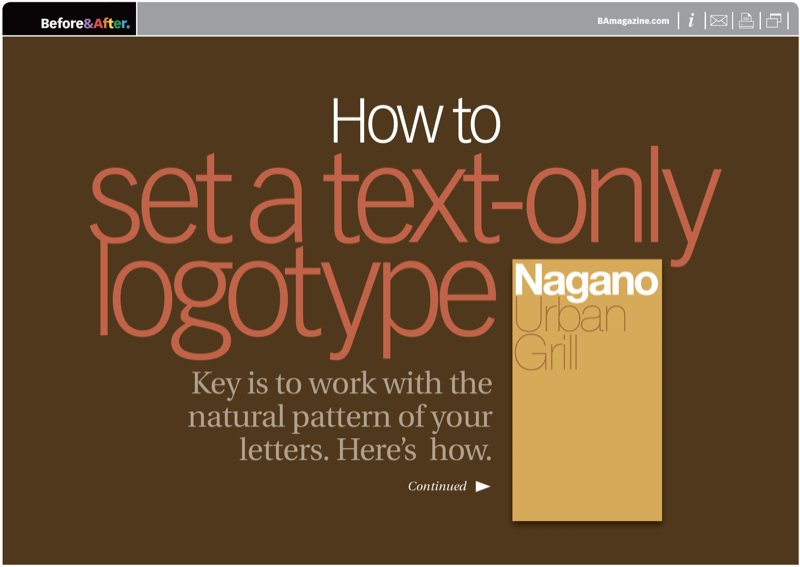Click the white Continued arrow icon
The image size is (800, 567).
(483, 487)
